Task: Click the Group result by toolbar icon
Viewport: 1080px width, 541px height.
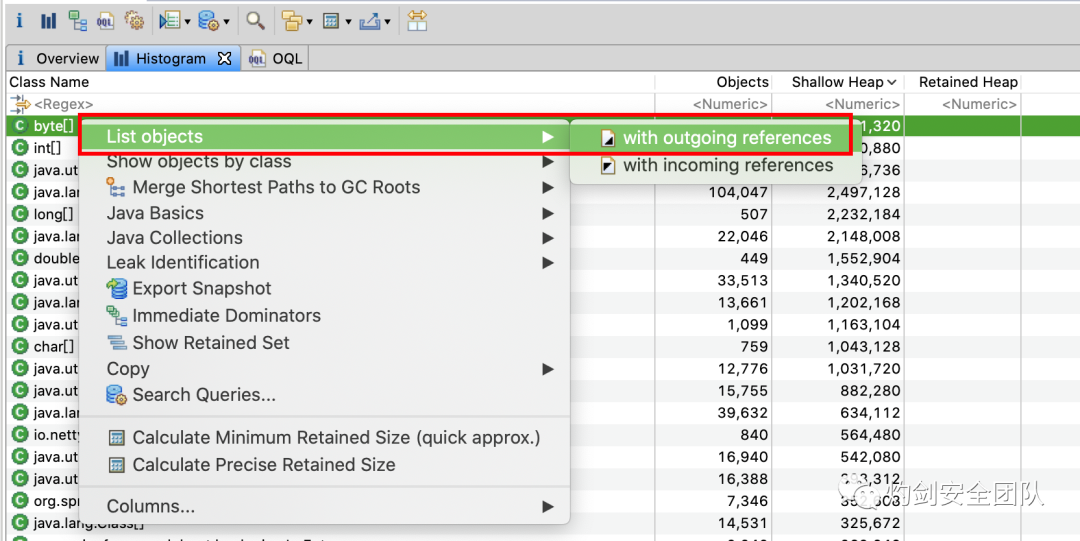Action: [293, 21]
